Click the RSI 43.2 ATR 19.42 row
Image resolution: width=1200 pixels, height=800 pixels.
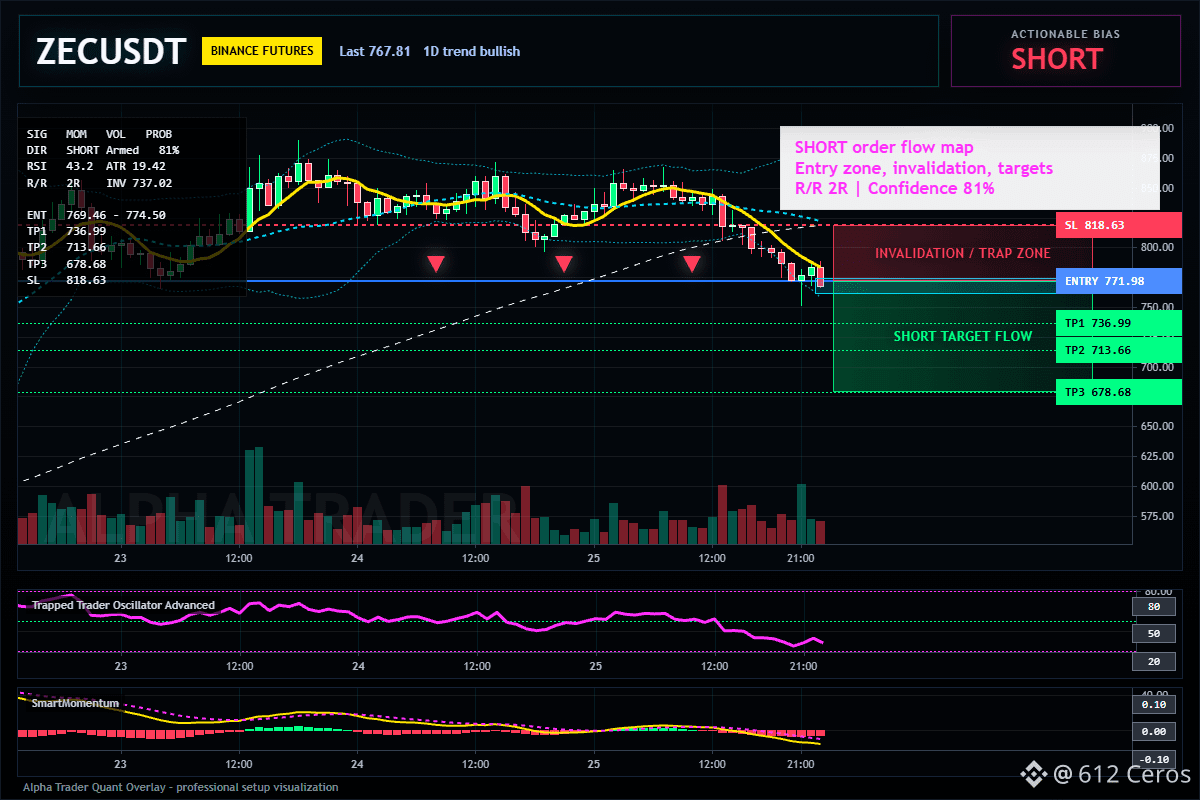[x=96, y=166]
